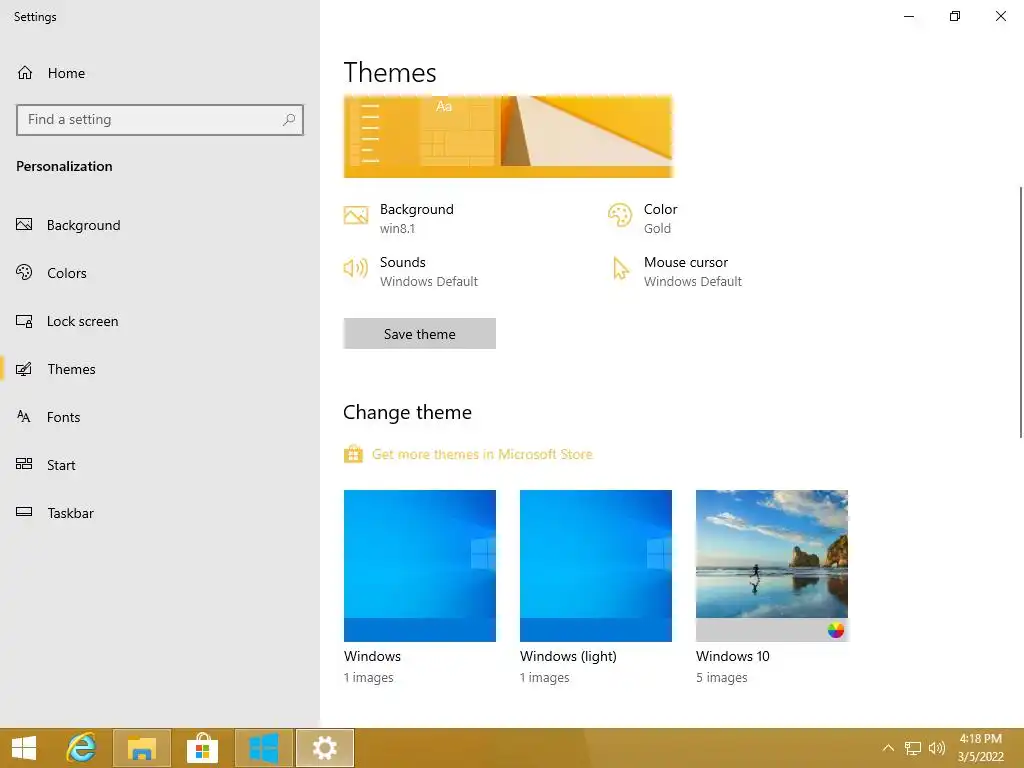Click the volume speaker in system tray

pos(936,748)
